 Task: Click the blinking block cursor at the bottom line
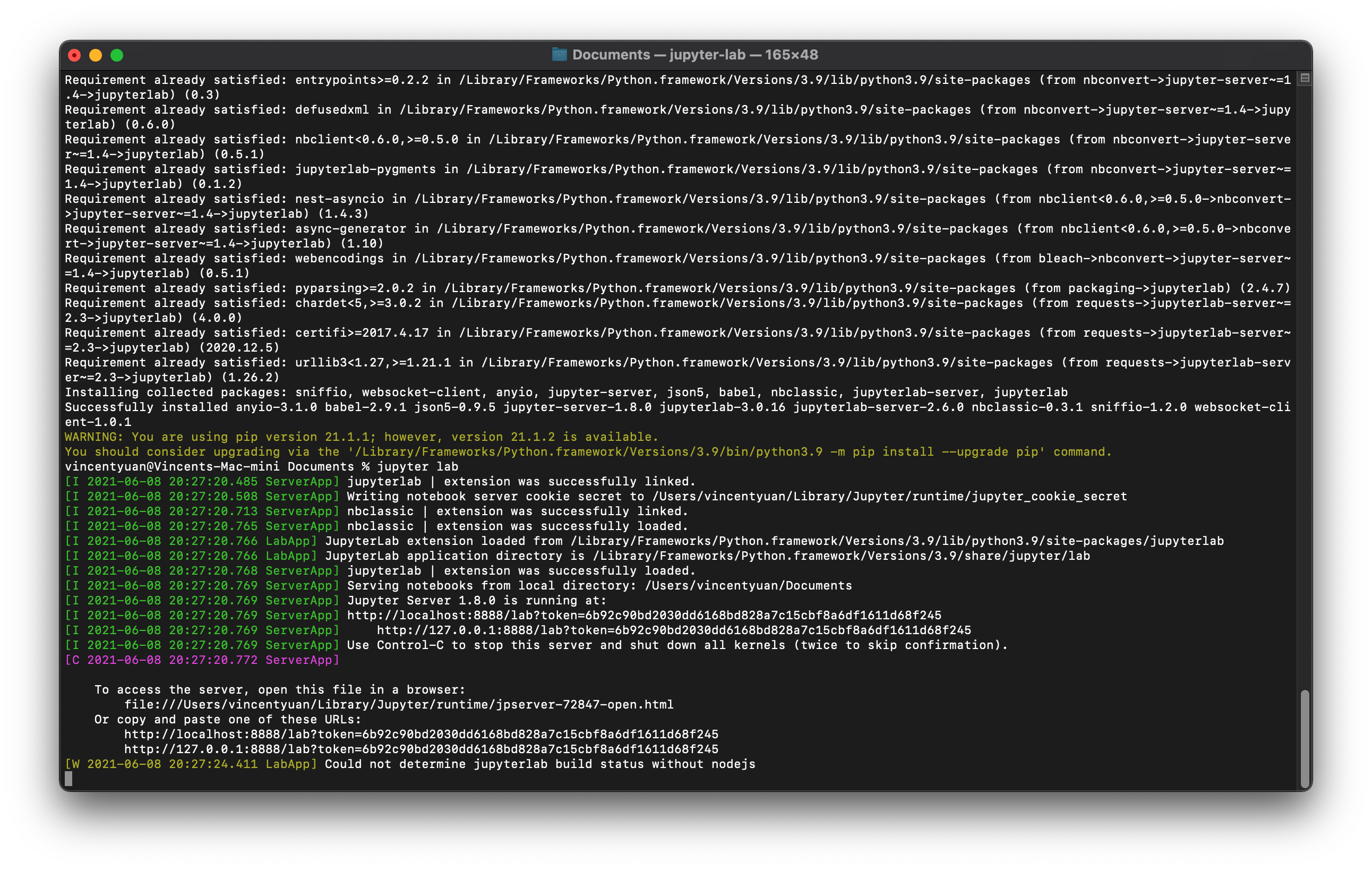pos(70,779)
